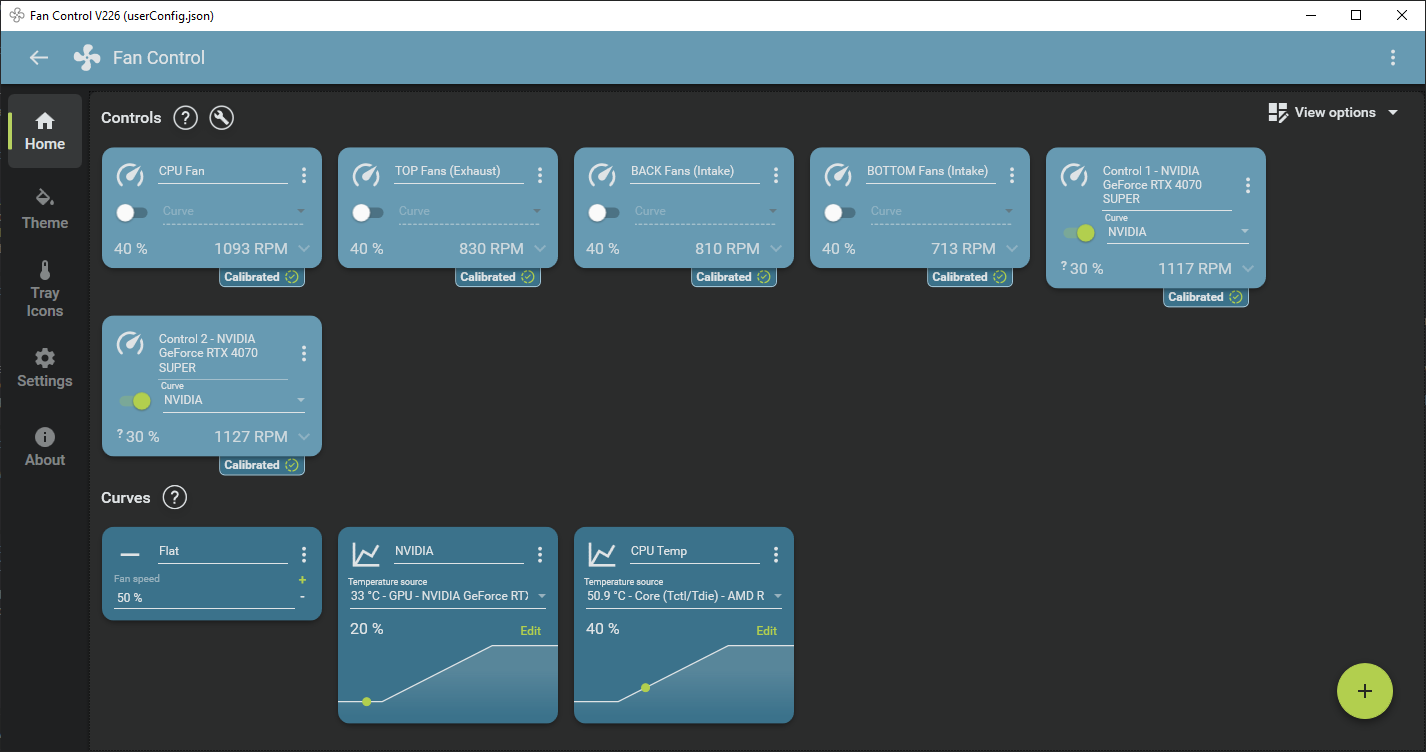Click the wrench icon next to Controls
This screenshot has width=1426, height=752.
tap(222, 118)
